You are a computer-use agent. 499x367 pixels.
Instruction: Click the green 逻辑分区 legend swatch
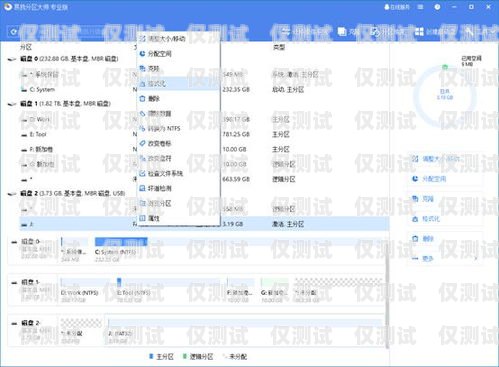click(184, 357)
